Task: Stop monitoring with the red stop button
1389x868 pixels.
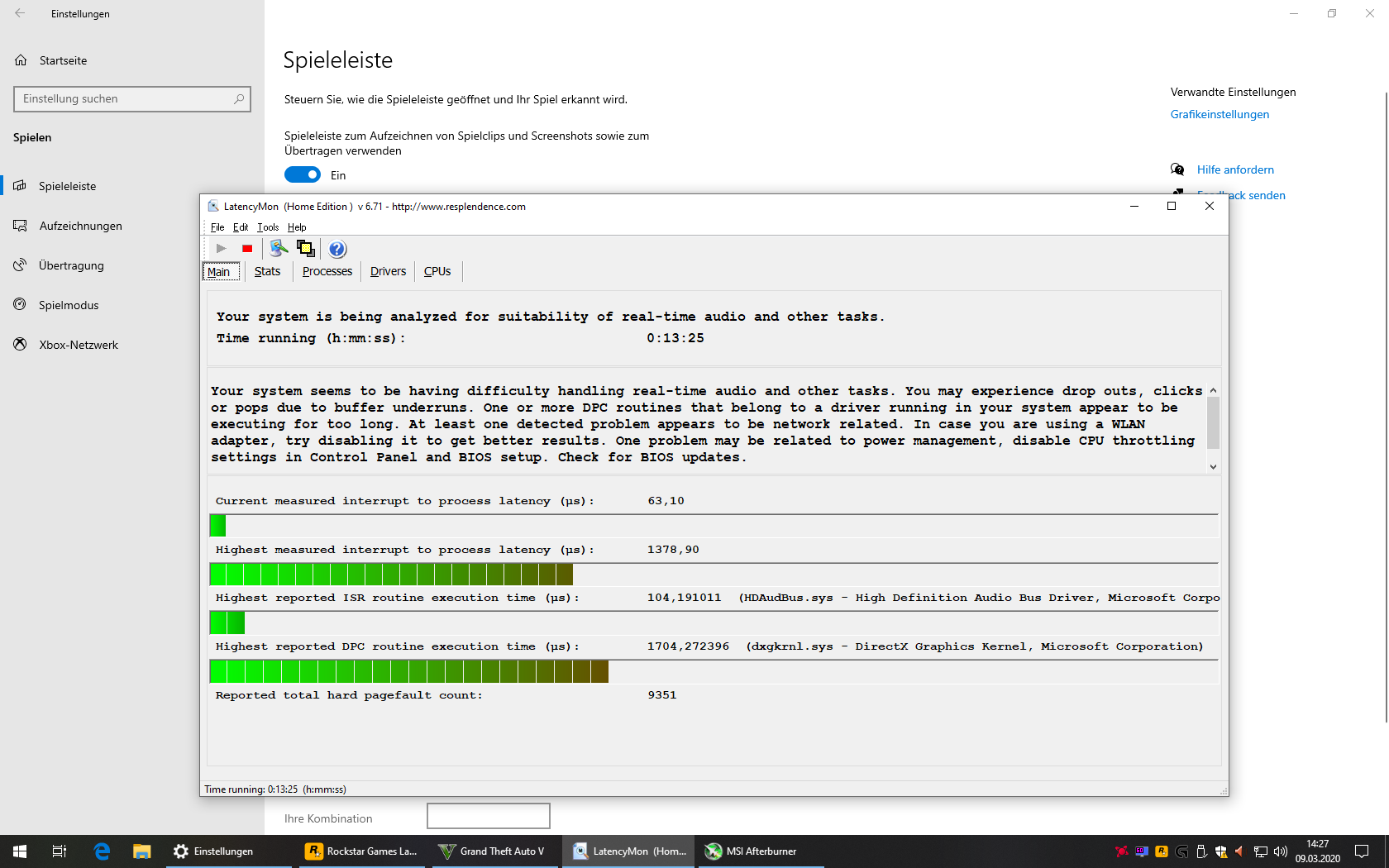Action: click(246, 248)
